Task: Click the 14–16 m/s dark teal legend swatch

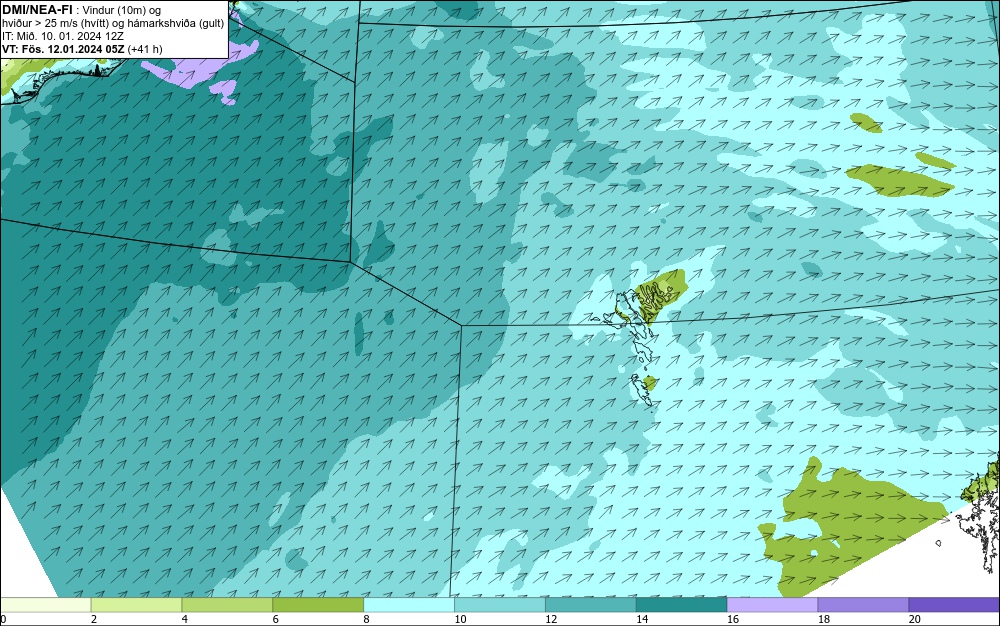Action: (x=682, y=604)
